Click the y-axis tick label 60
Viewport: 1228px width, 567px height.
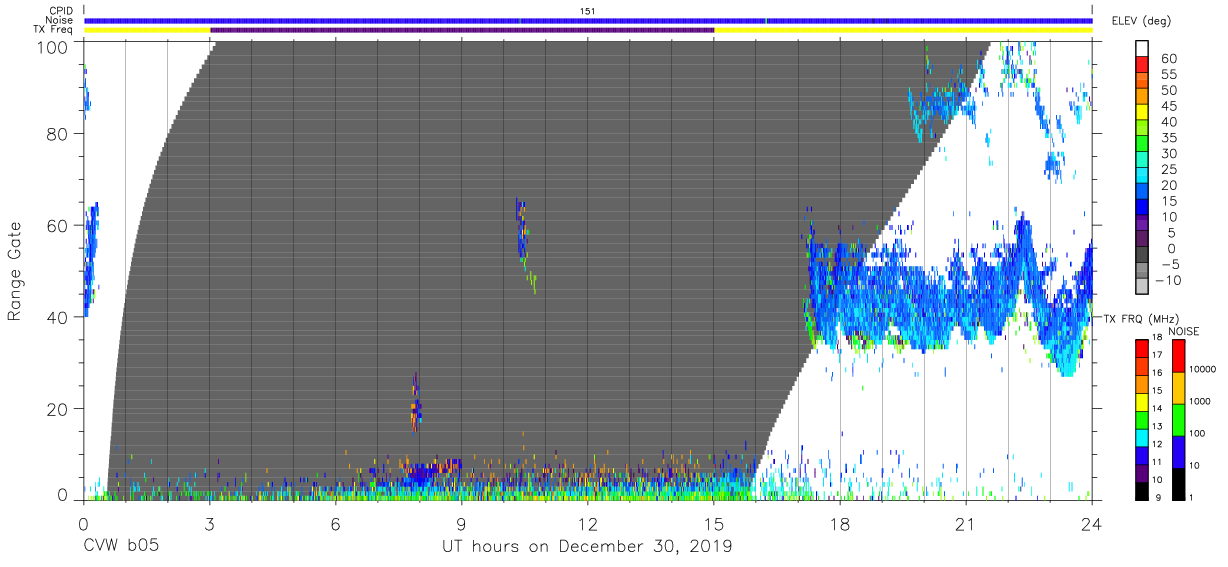[x=59, y=226]
